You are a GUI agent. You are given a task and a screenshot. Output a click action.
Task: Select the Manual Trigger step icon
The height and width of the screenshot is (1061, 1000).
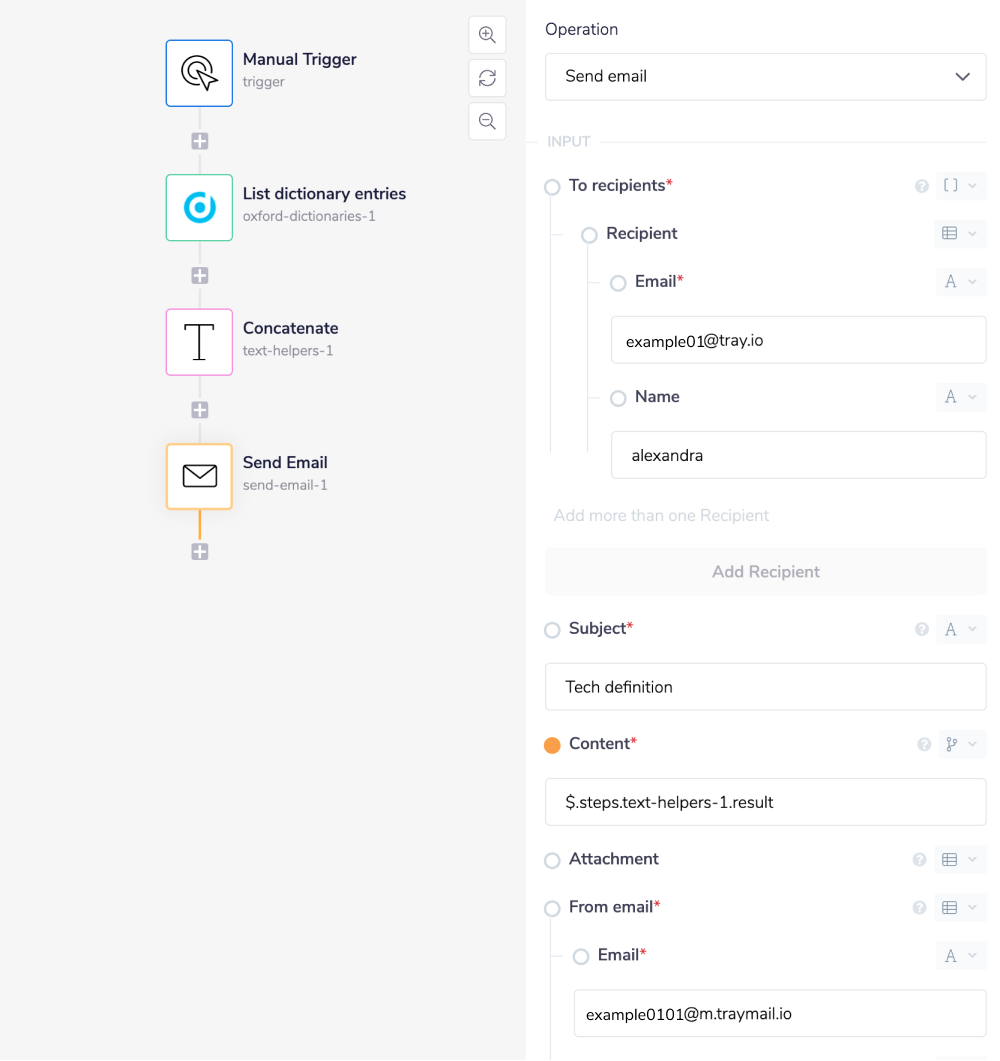[199, 73]
